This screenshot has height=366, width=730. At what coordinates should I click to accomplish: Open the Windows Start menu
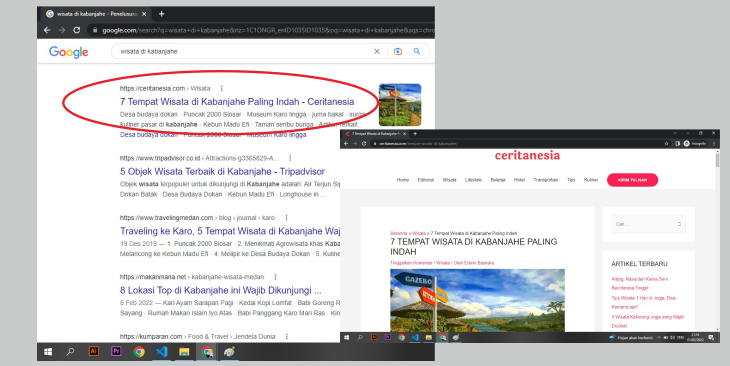coord(48,352)
